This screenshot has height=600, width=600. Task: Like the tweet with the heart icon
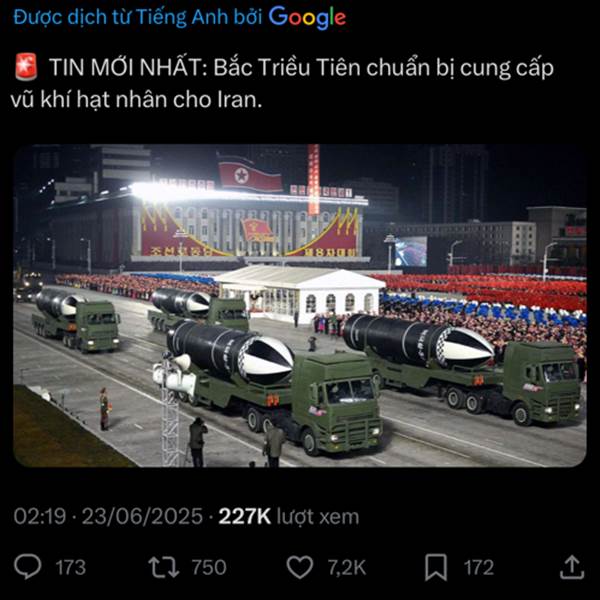click(x=300, y=567)
